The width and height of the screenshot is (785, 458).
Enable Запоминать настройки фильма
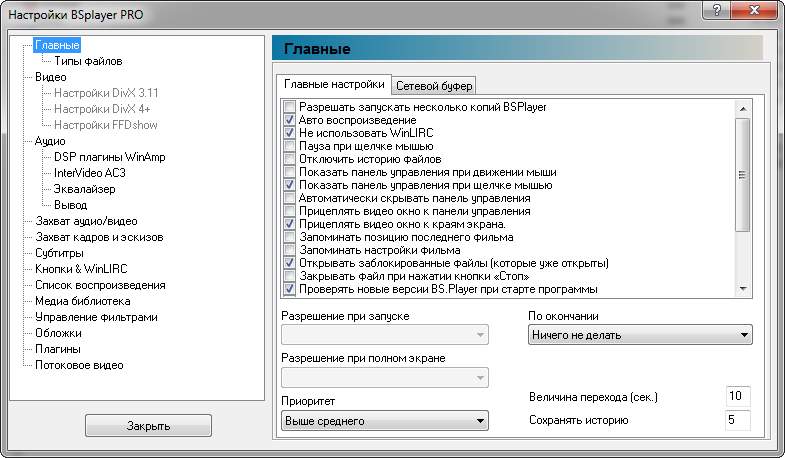click(289, 250)
